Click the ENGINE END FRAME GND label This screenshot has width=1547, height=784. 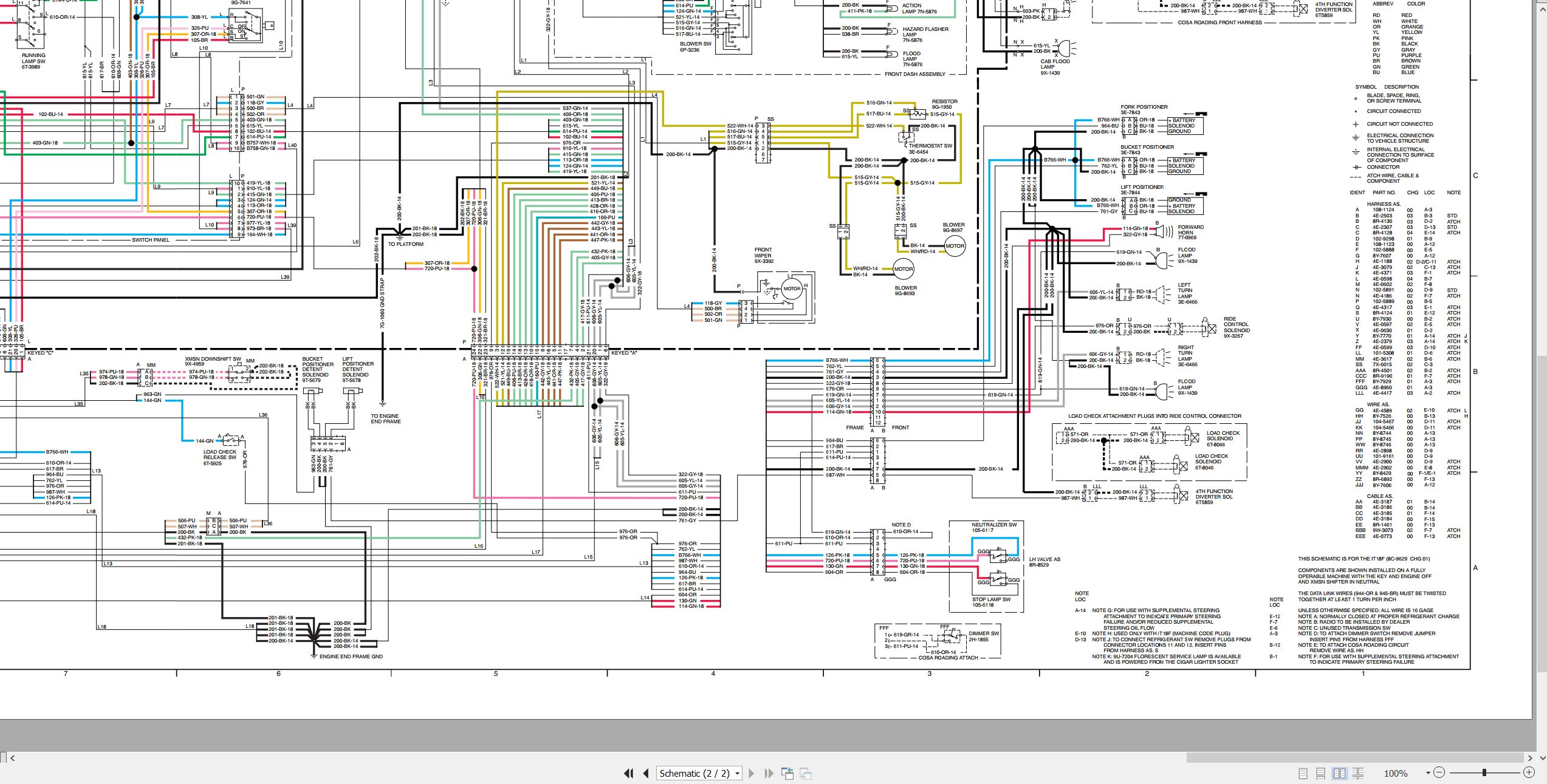click(351, 656)
